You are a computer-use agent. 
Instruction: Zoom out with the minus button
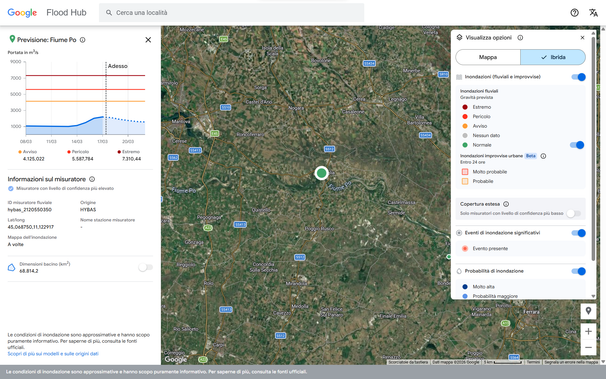point(588,347)
